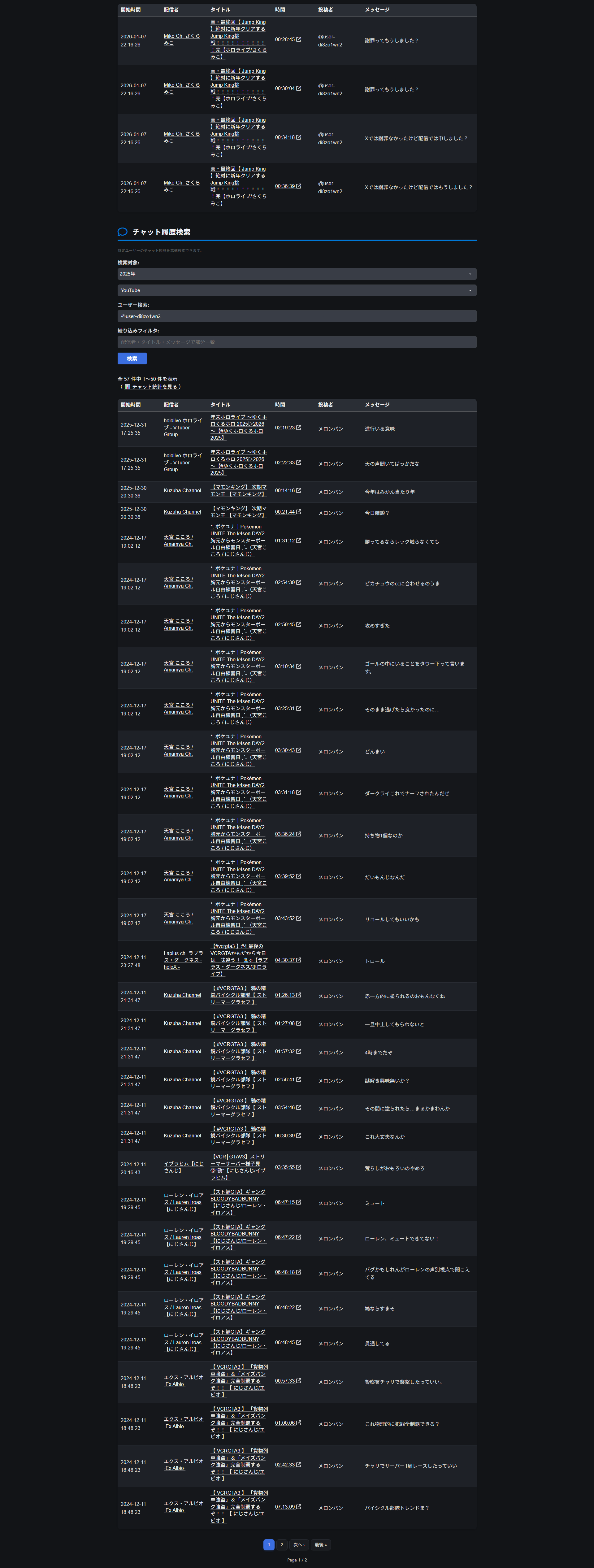
Task: Open Kuzuha Channel link dated 2025-12-30 20:30:36
Action: click(x=182, y=491)
